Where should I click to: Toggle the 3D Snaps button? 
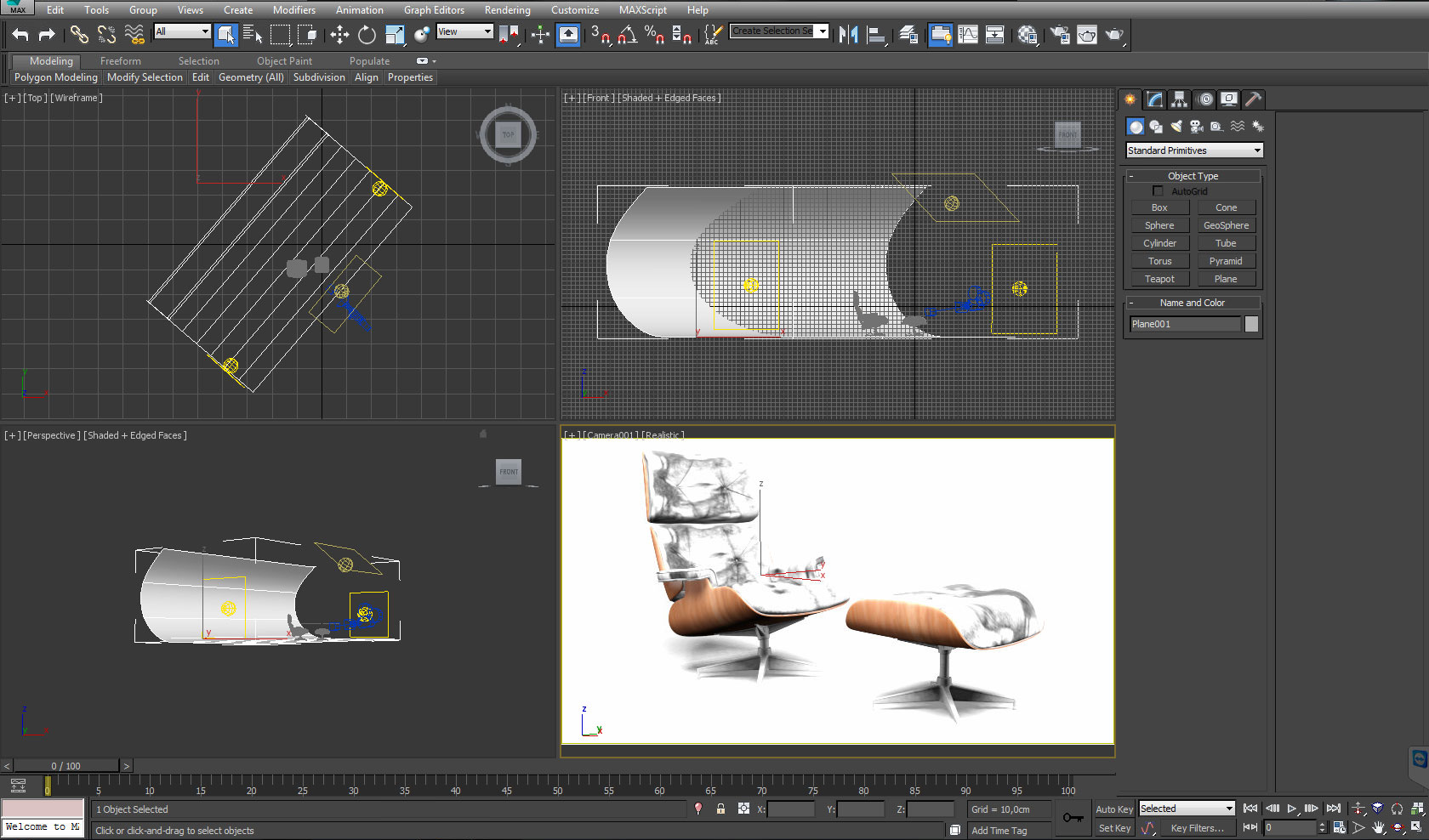[601, 35]
